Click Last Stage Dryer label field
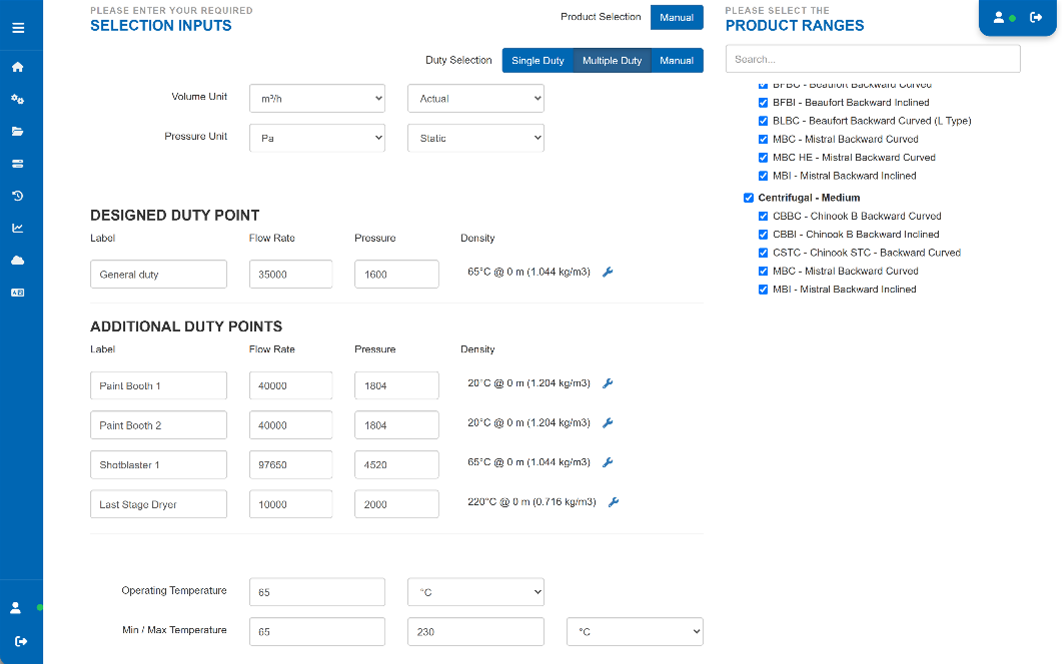The width and height of the screenshot is (1062, 664). coord(158,504)
